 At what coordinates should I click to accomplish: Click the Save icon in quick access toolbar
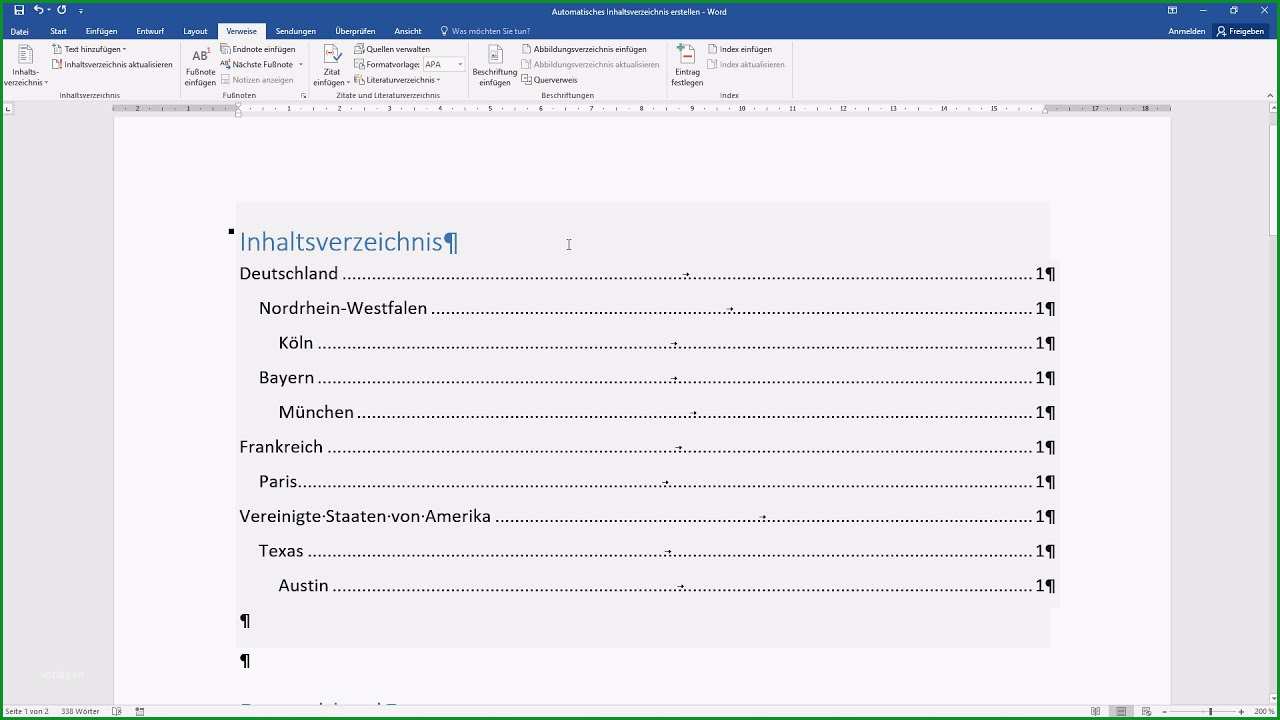coord(19,10)
